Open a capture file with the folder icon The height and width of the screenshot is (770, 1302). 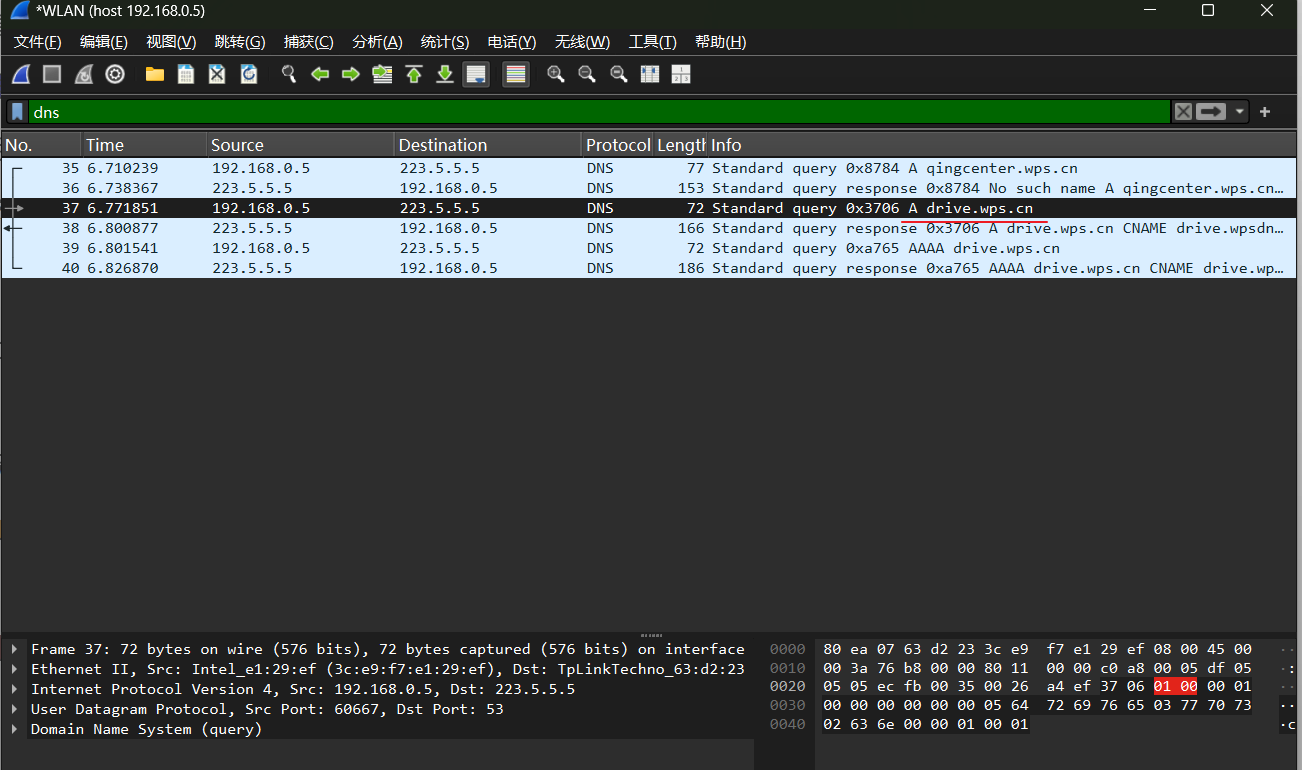pyautogui.click(x=154, y=74)
